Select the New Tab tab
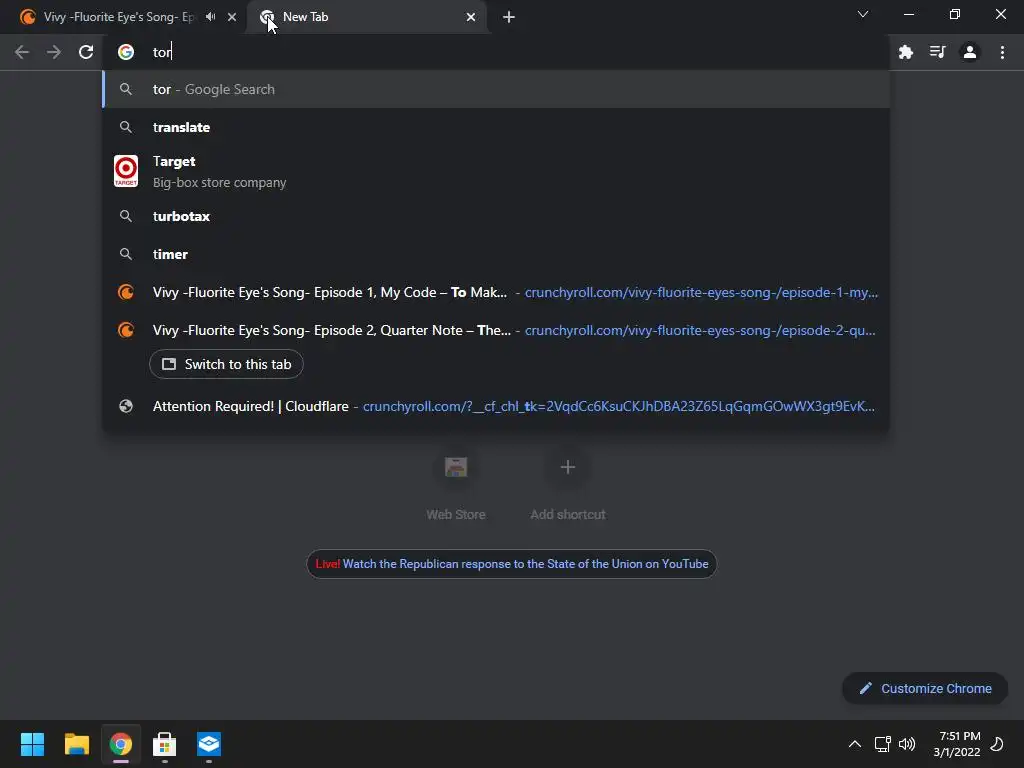 [x=366, y=17]
